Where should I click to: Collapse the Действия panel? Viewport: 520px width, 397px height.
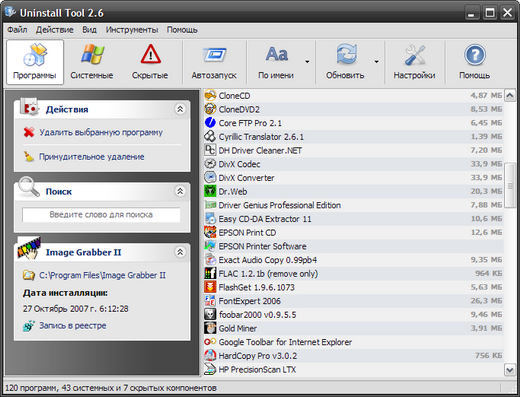[x=180, y=109]
